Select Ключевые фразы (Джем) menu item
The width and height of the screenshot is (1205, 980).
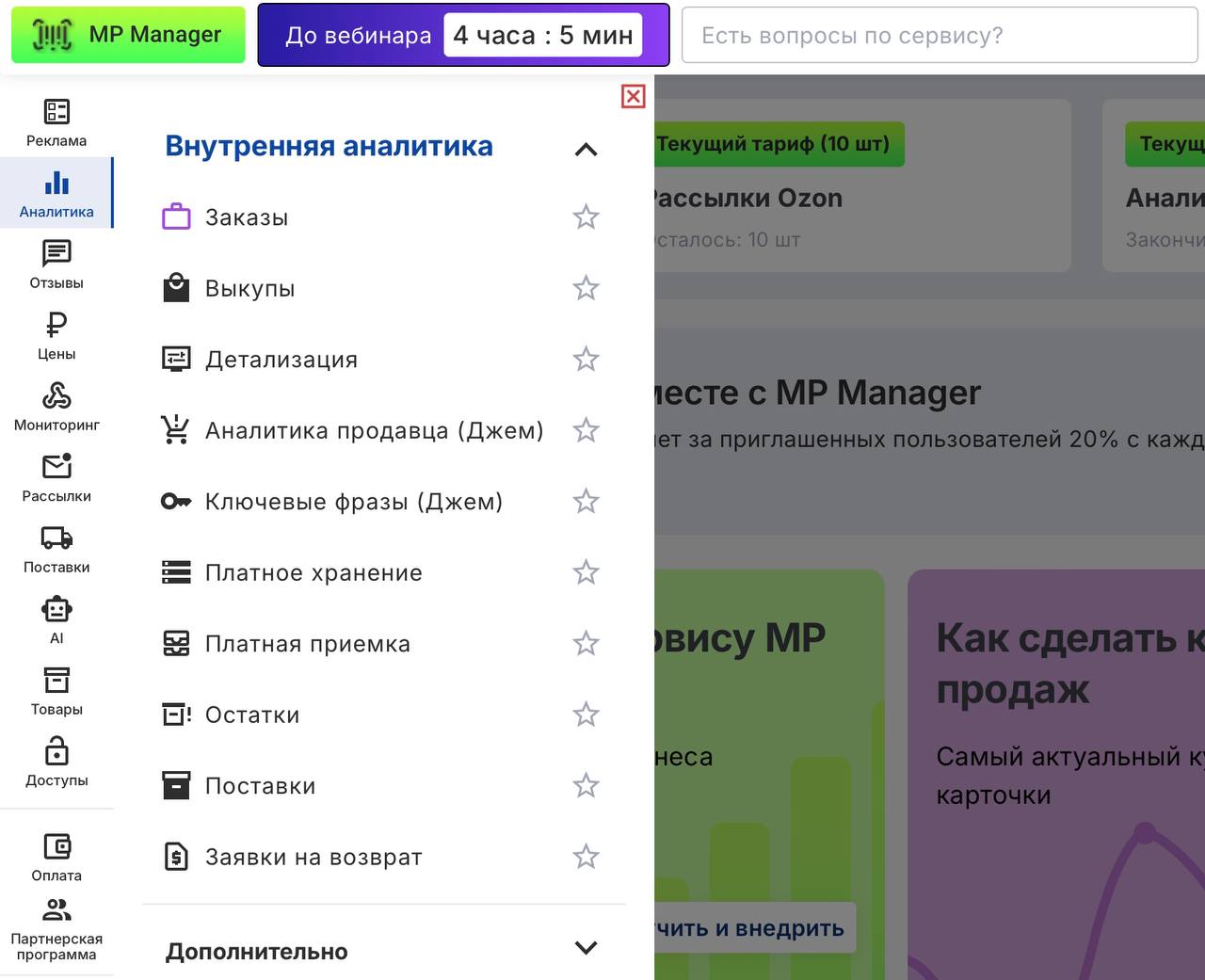[353, 502]
